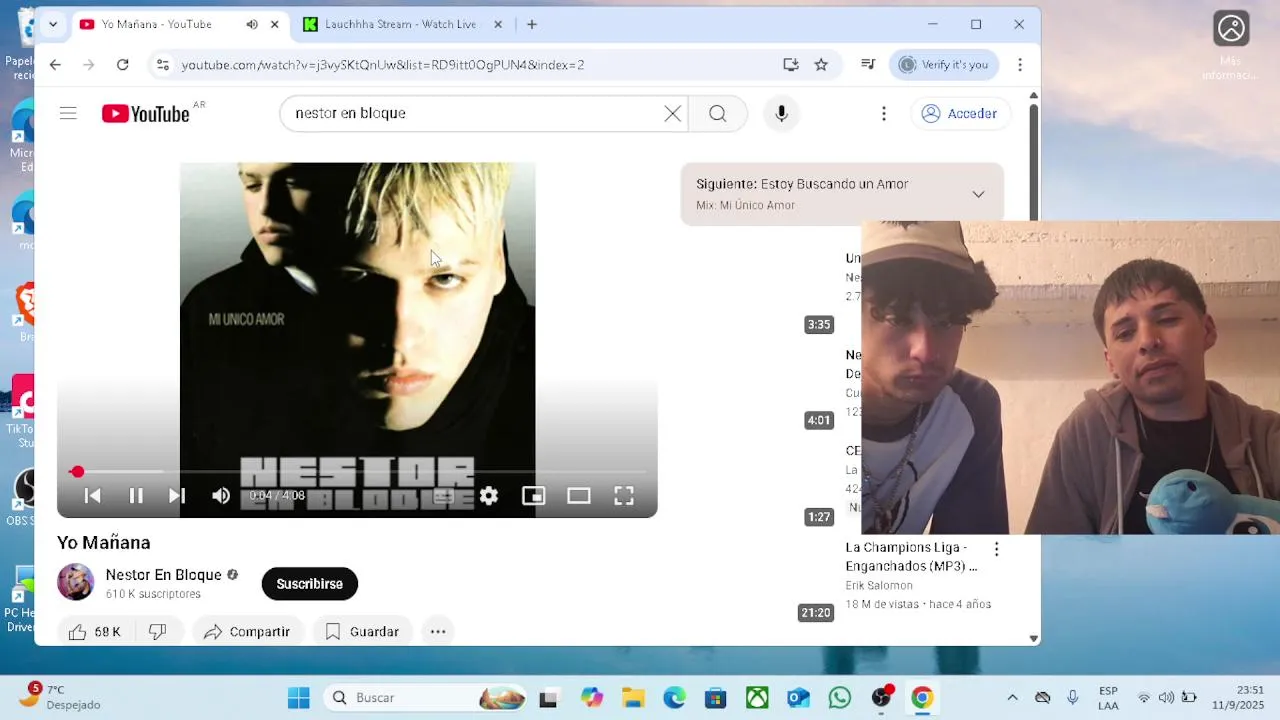The height and width of the screenshot is (720, 1280).
Task: Start voice search with the microphone
Action: (782, 113)
